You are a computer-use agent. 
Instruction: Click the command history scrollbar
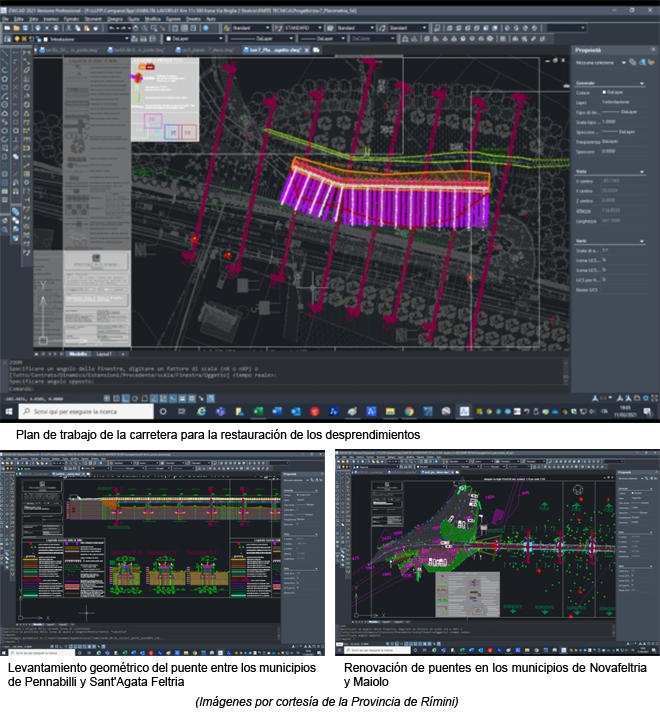[x=566, y=372]
